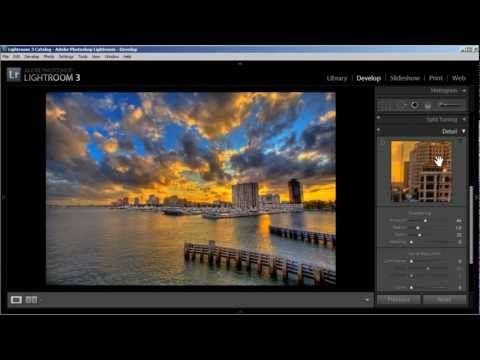Toggle the Detail panel on/off switch

(x=379, y=130)
